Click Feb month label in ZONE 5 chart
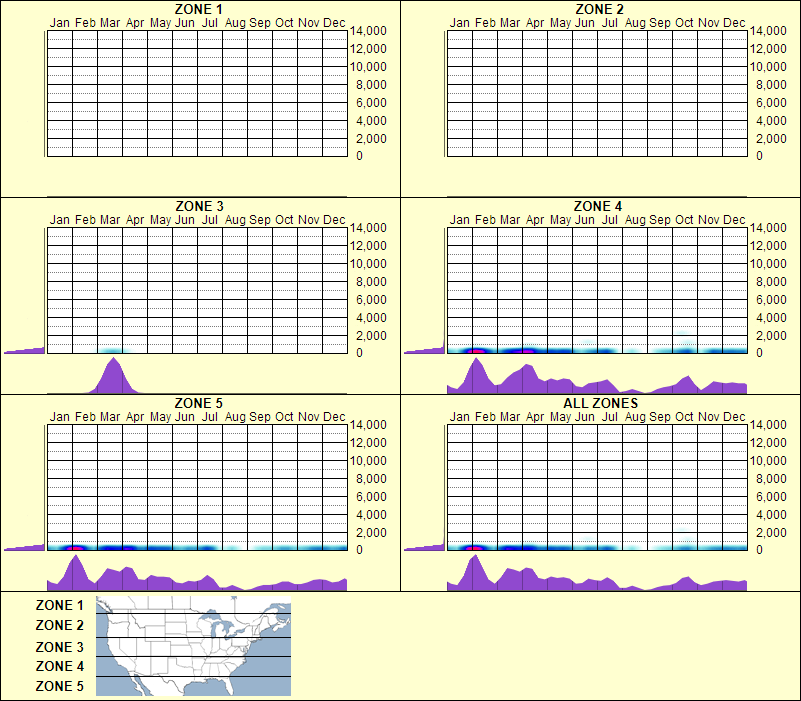This screenshot has height=701, width=801. pos(85,417)
